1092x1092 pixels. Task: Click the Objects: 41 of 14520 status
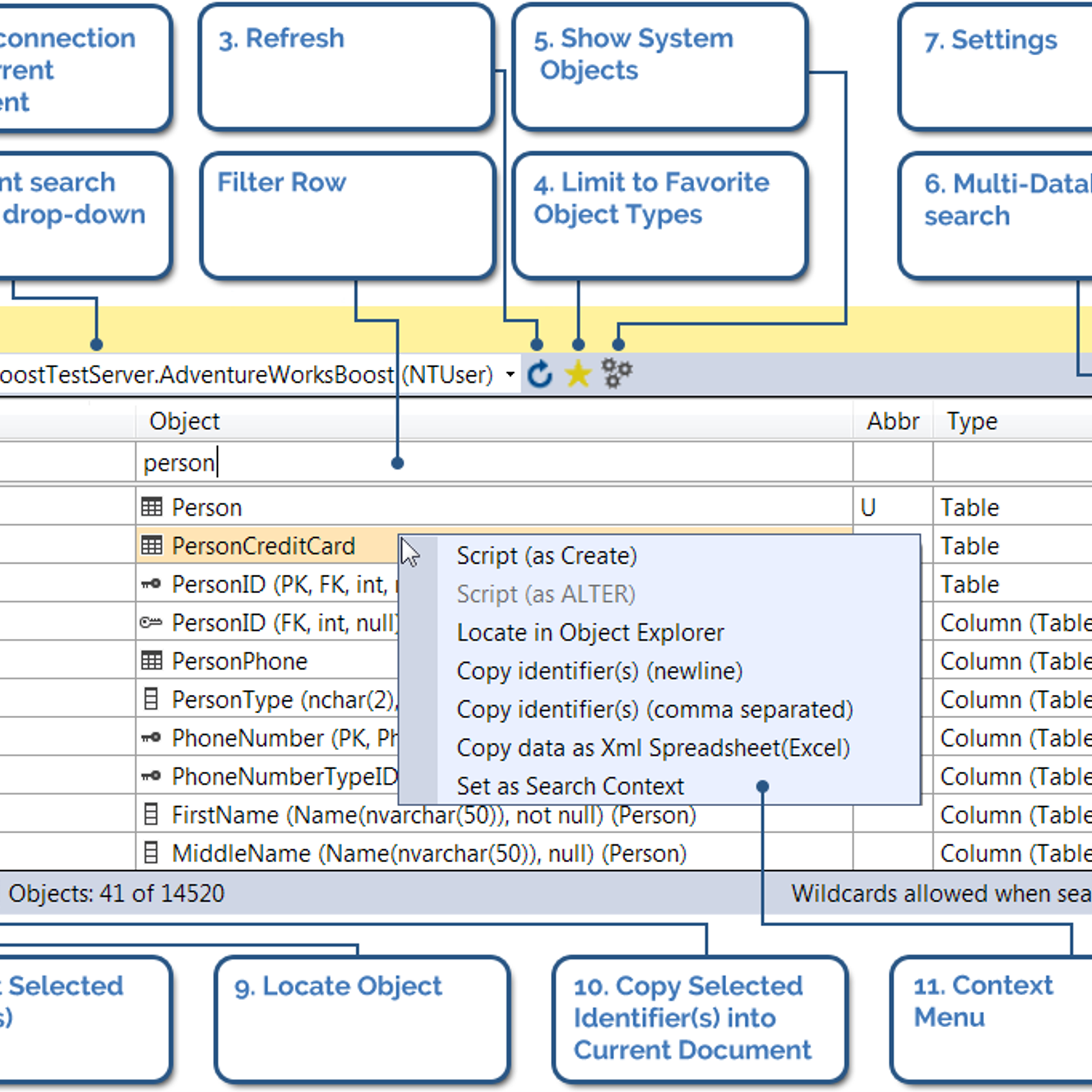pos(116,893)
